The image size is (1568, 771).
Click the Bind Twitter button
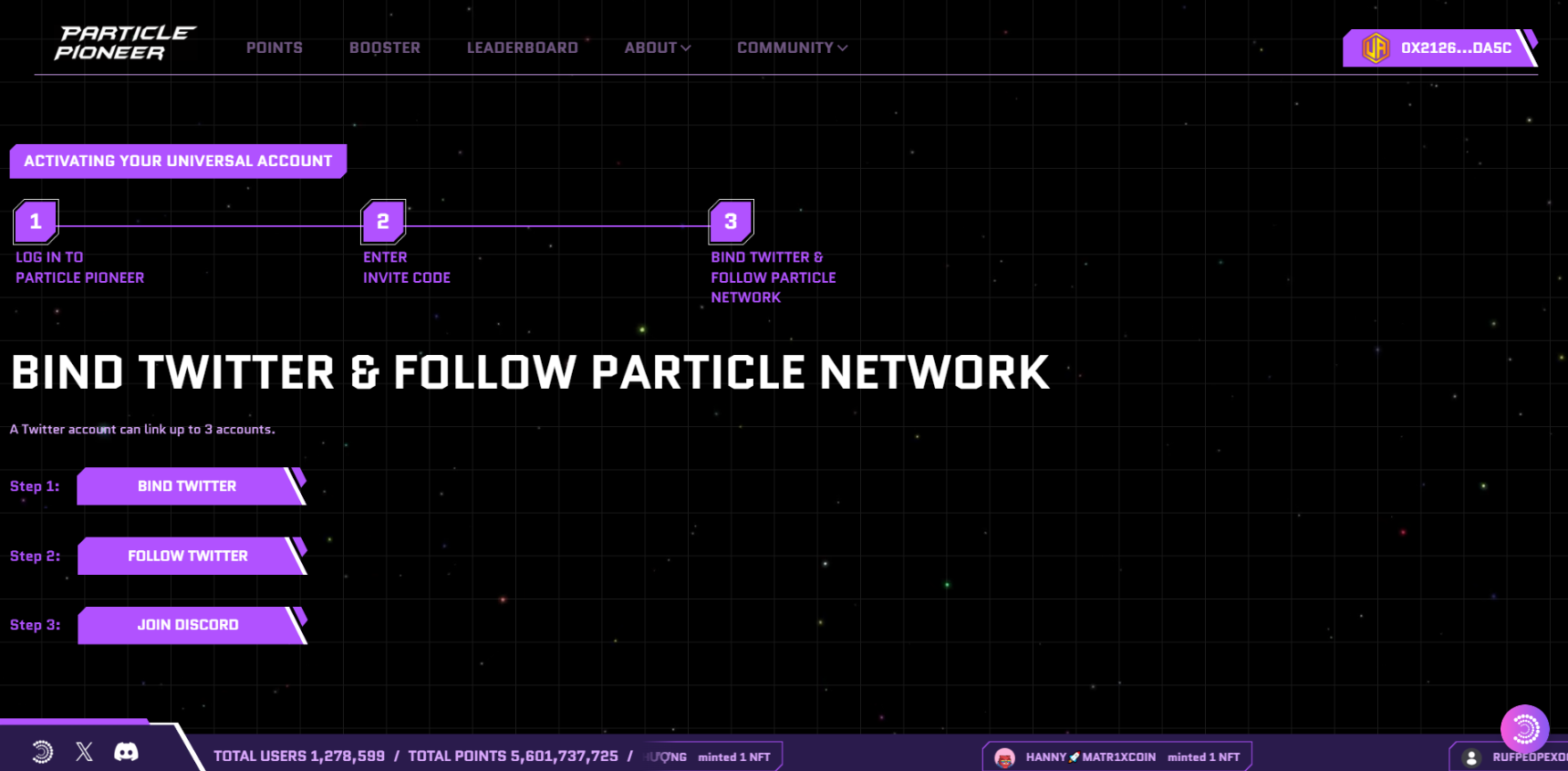[192, 486]
